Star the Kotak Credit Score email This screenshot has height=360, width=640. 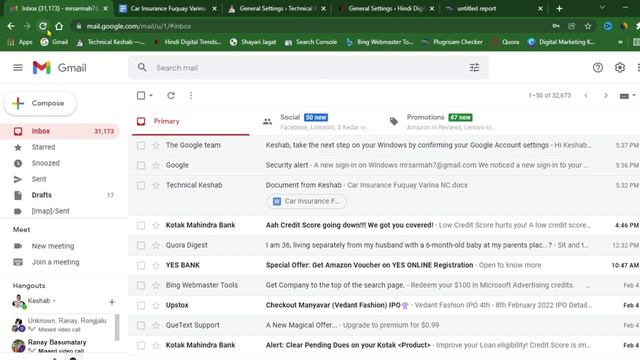[x=156, y=225]
